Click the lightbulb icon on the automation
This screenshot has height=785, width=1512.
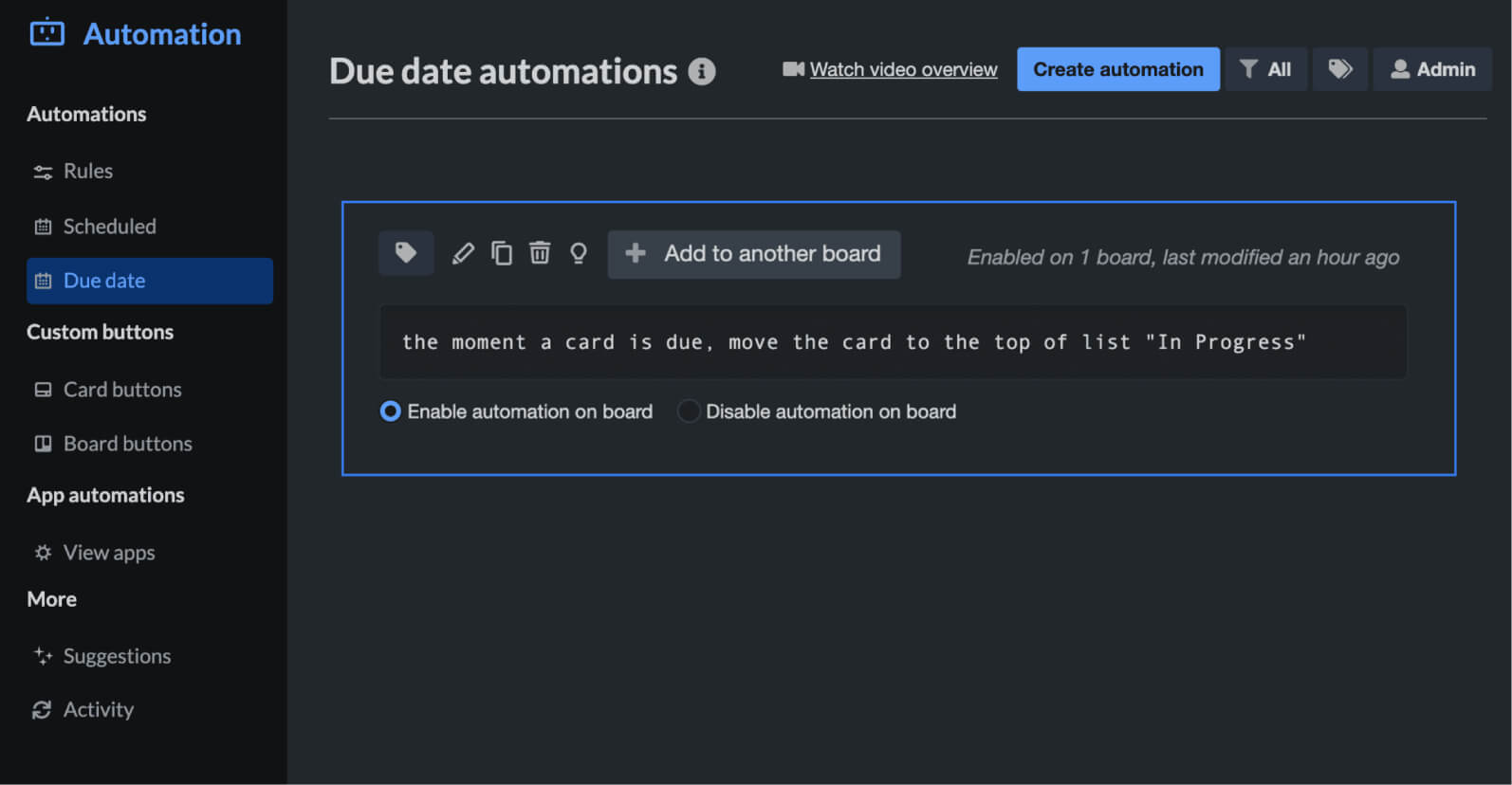tap(579, 253)
